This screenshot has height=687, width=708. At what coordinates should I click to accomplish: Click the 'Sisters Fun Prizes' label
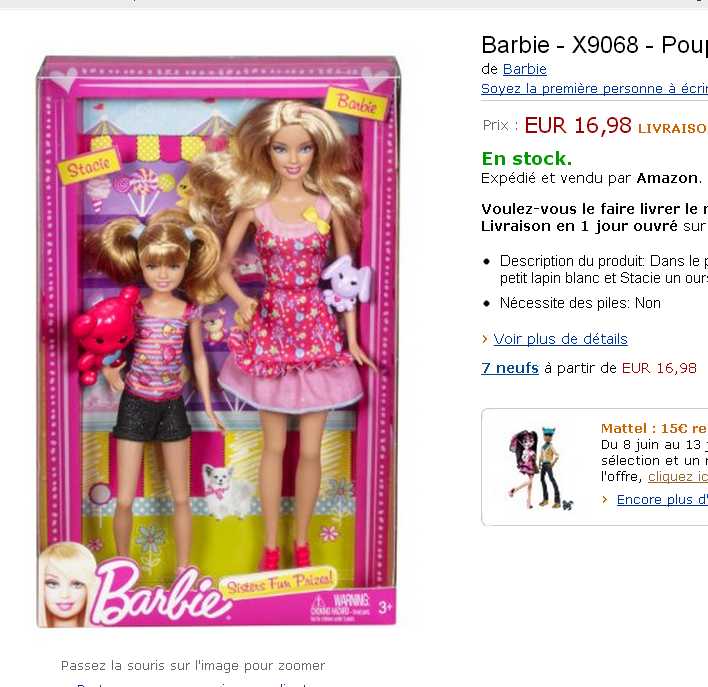279,583
